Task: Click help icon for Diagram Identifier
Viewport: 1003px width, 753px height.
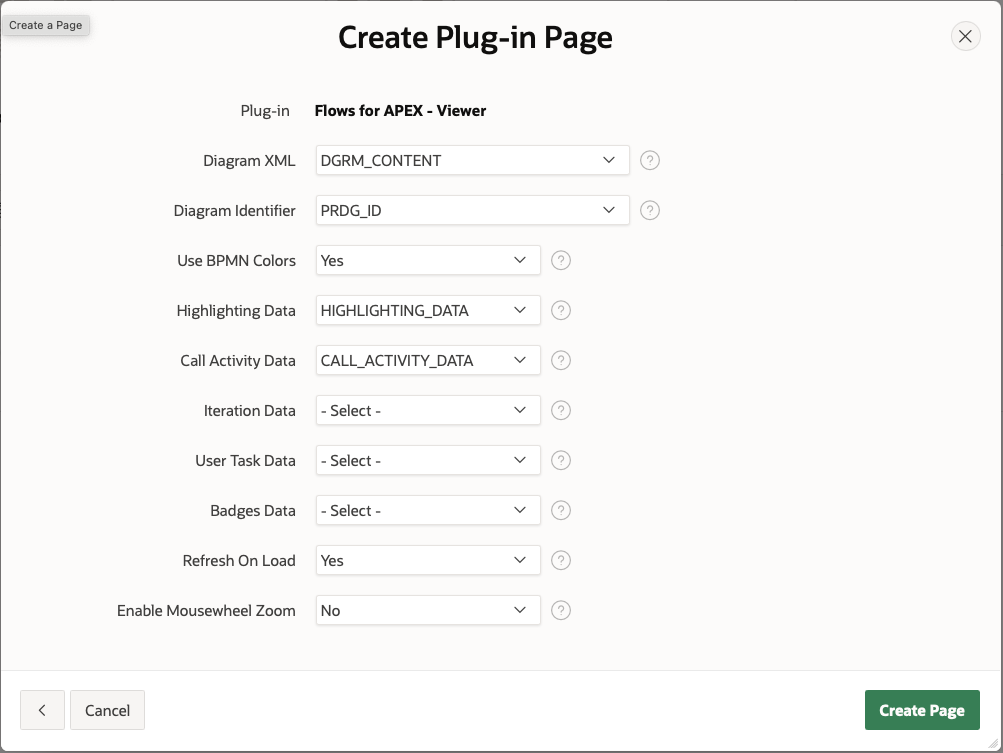Action: tap(650, 210)
